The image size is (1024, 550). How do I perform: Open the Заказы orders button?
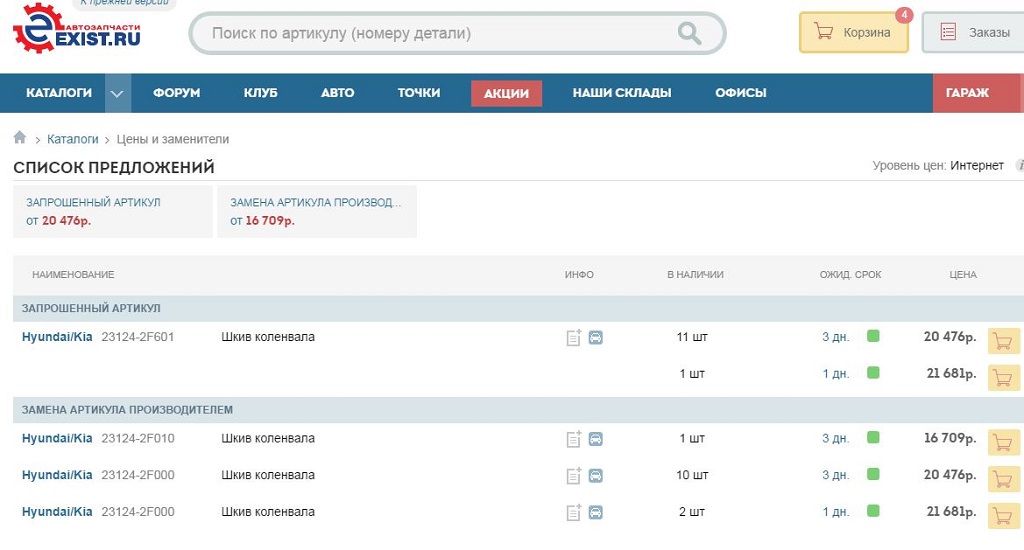975,33
